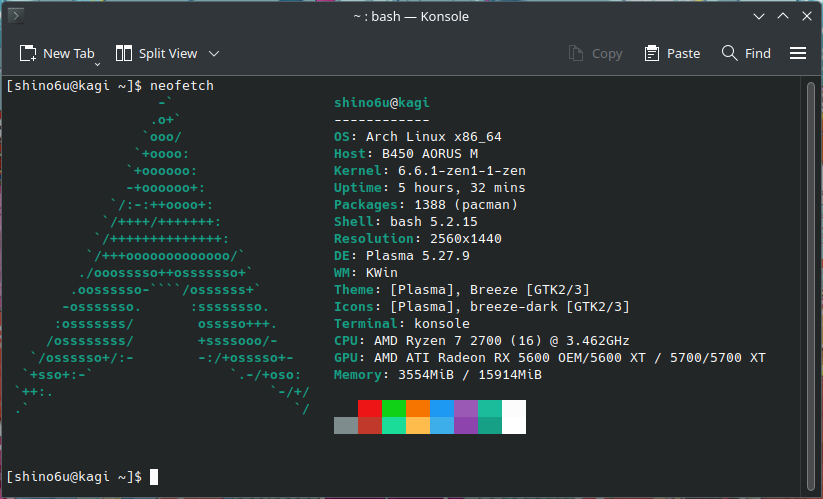
Task: Minimize the Konsole window
Action: [759, 16]
